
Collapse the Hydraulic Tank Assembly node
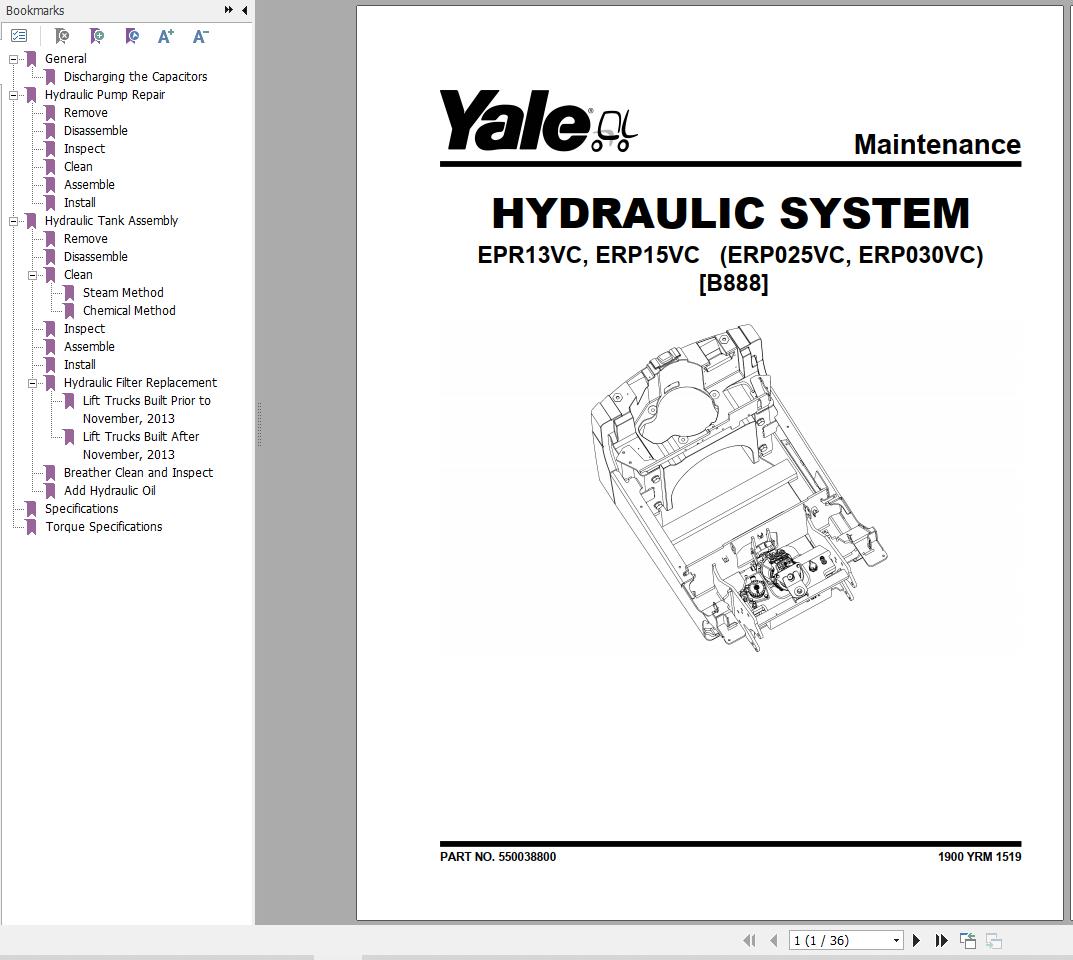14,221
